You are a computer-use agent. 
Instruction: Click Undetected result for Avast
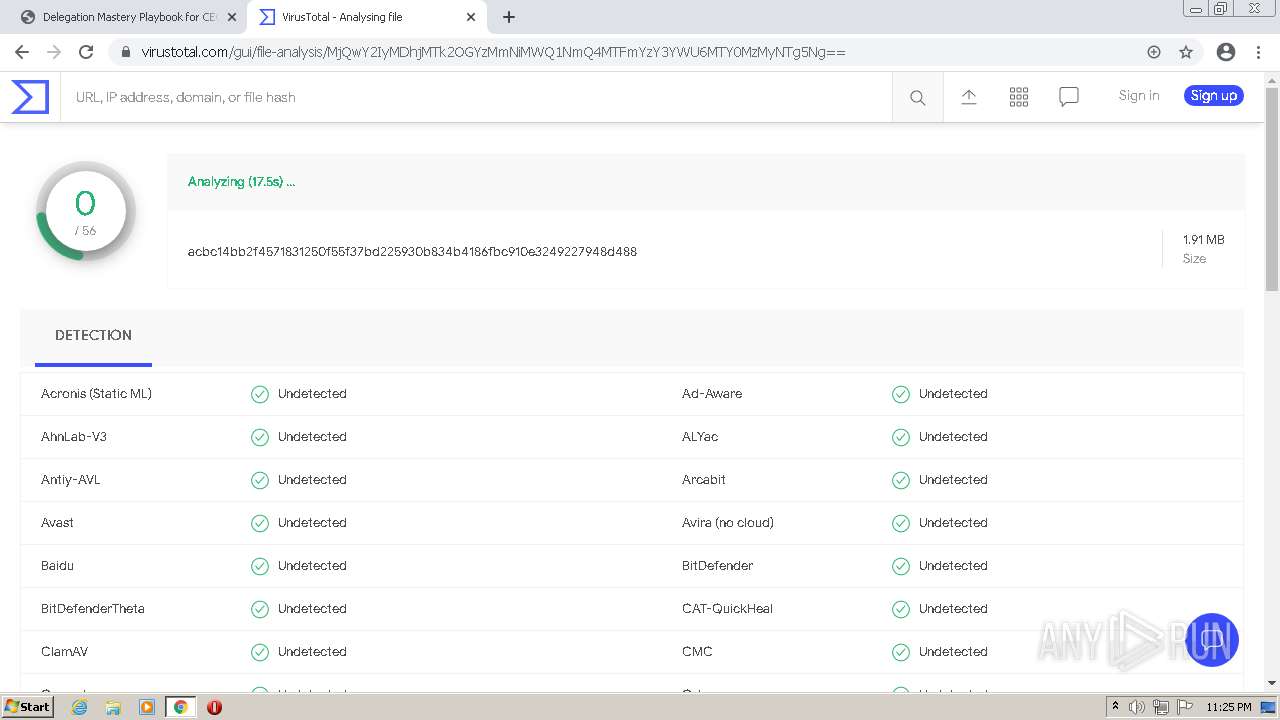(312, 523)
